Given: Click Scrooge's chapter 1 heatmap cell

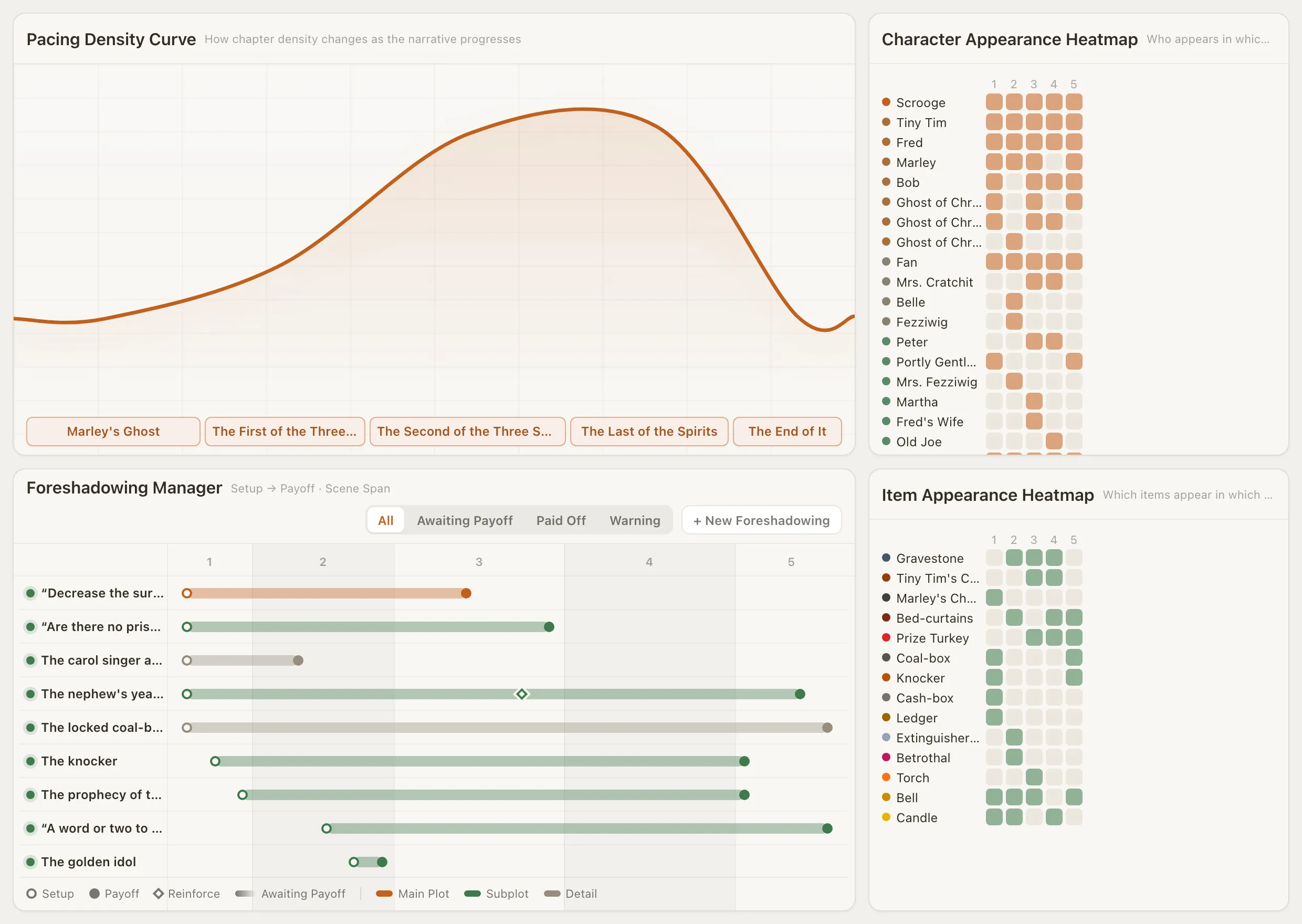Looking at the screenshot, I should pos(994,102).
